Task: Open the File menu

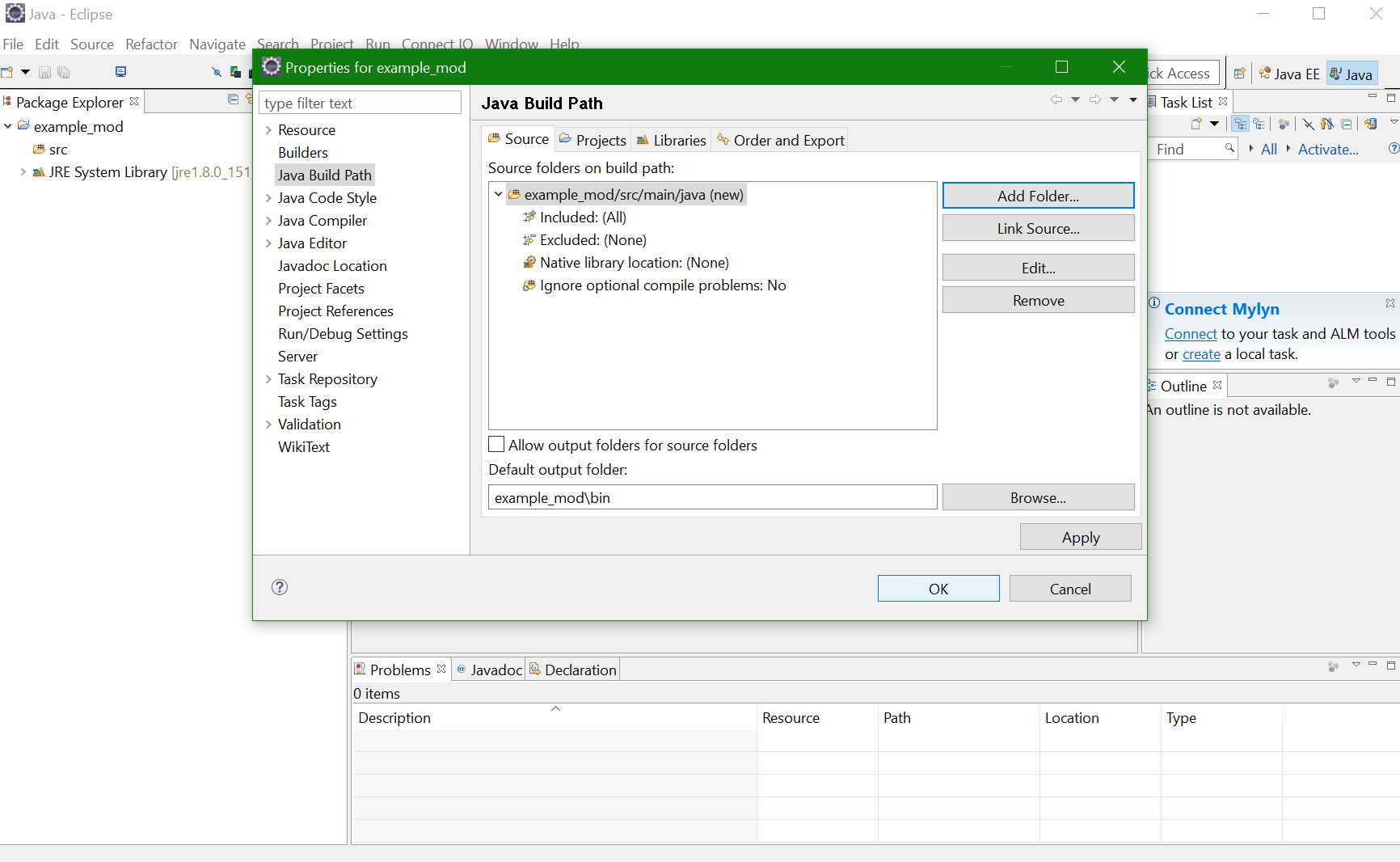Action: [x=13, y=44]
